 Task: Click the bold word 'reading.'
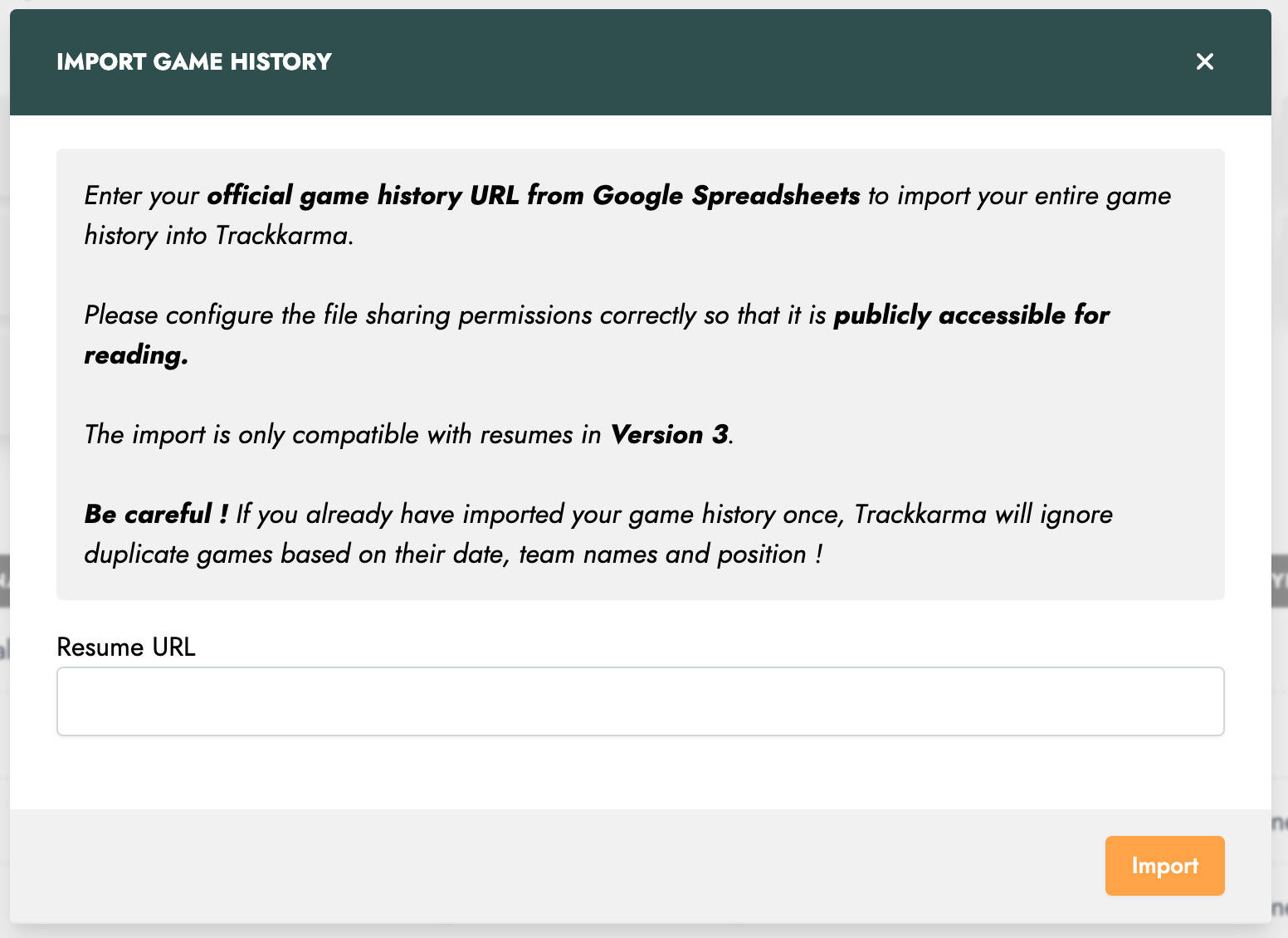tap(136, 355)
